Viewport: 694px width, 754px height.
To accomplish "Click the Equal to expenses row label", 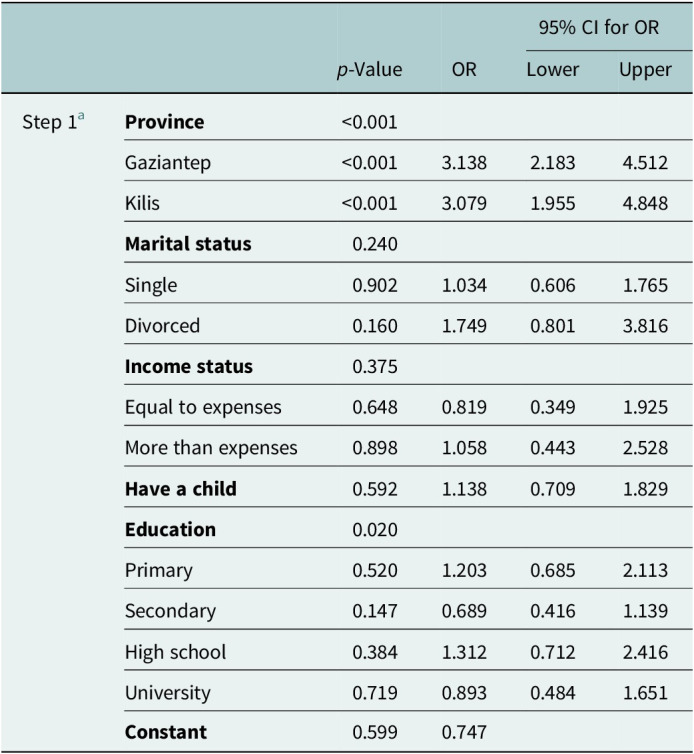I will click(x=203, y=408).
